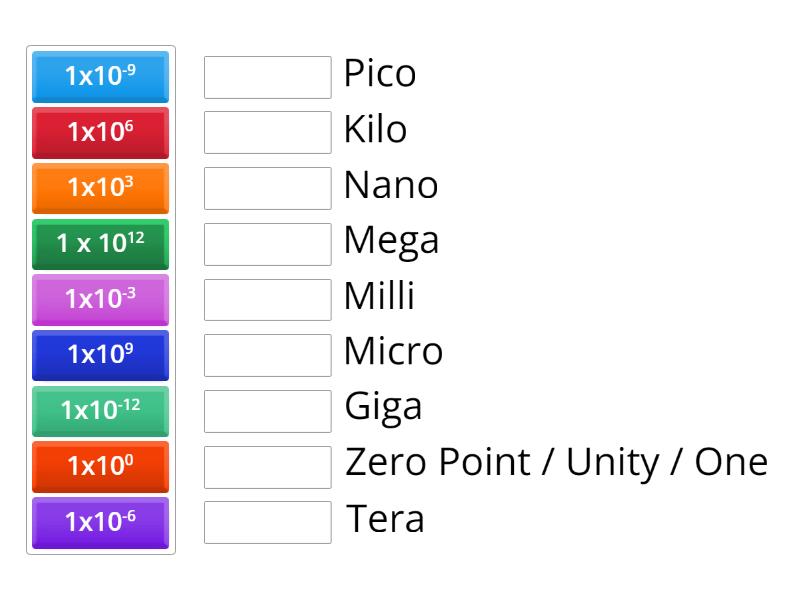Select the blank slot beside Micro
This screenshot has width=800, height=600.
click(267, 355)
